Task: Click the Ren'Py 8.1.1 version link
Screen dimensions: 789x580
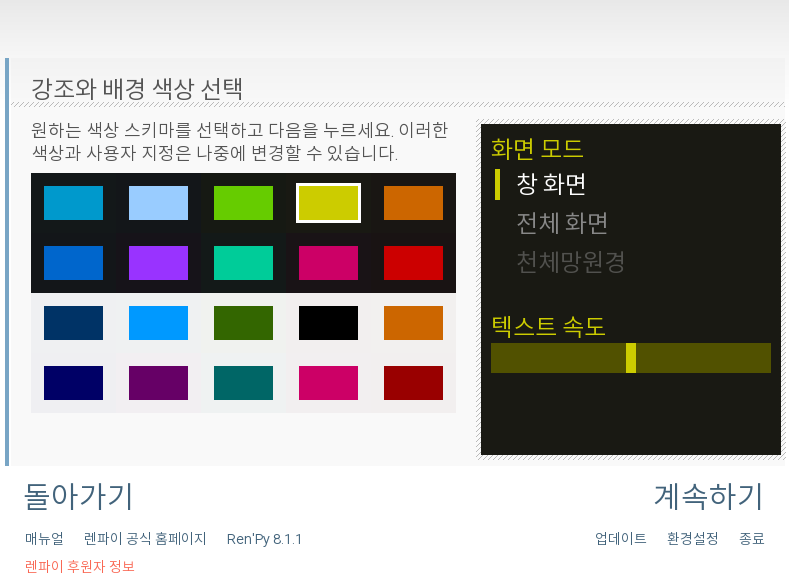Action: [x=264, y=539]
